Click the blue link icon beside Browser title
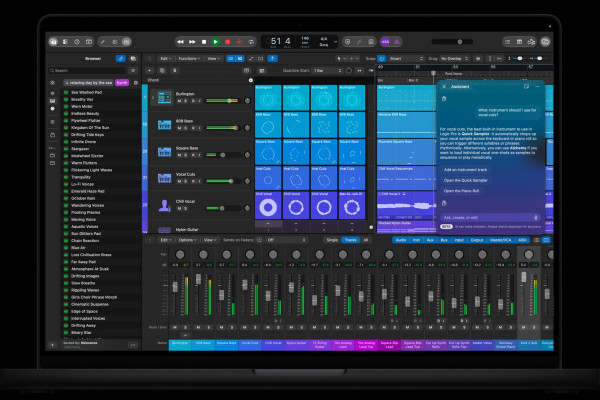Viewport: 600px width, 400px height. pyautogui.click(x=121, y=59)
